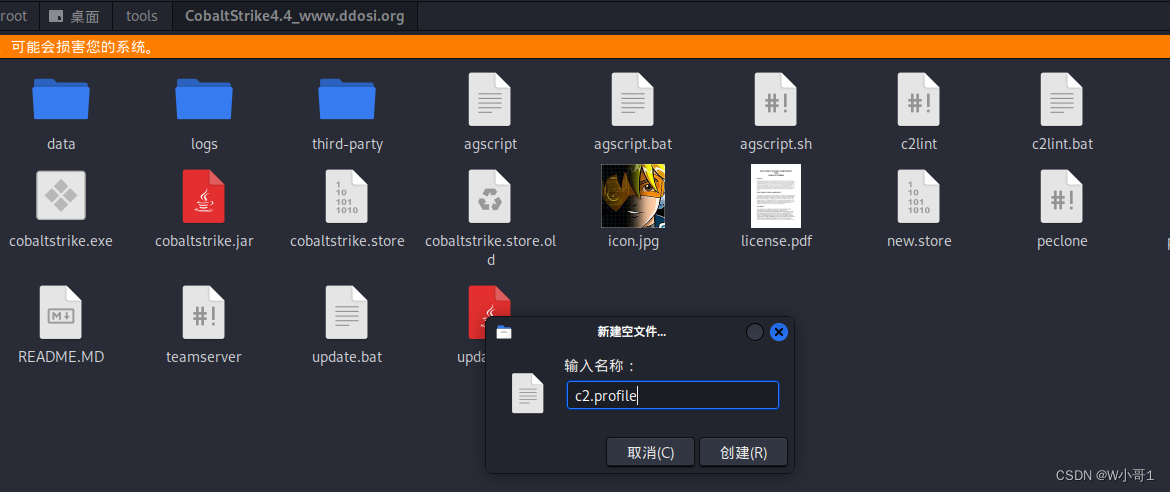Select the cobaltstrike.store binary icon

click(347, 196)
